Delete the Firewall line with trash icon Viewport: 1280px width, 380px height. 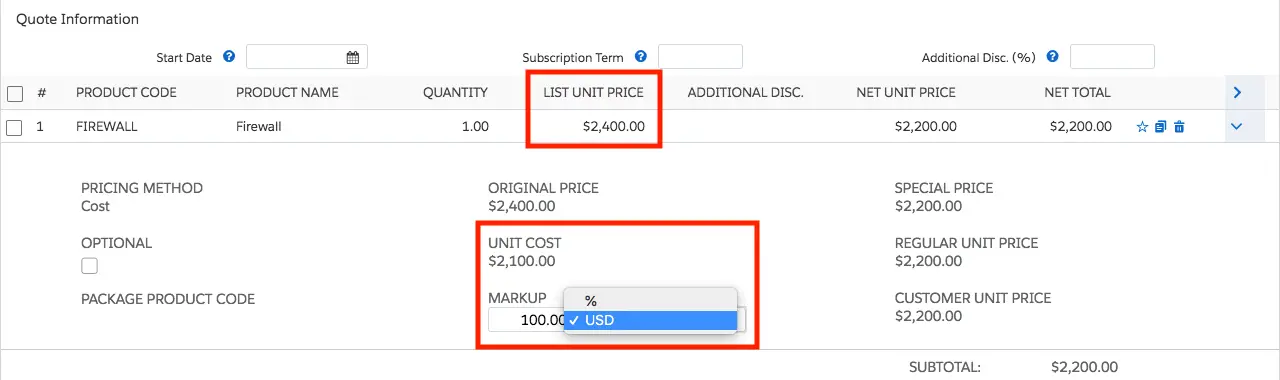[x=1179, y=127]
